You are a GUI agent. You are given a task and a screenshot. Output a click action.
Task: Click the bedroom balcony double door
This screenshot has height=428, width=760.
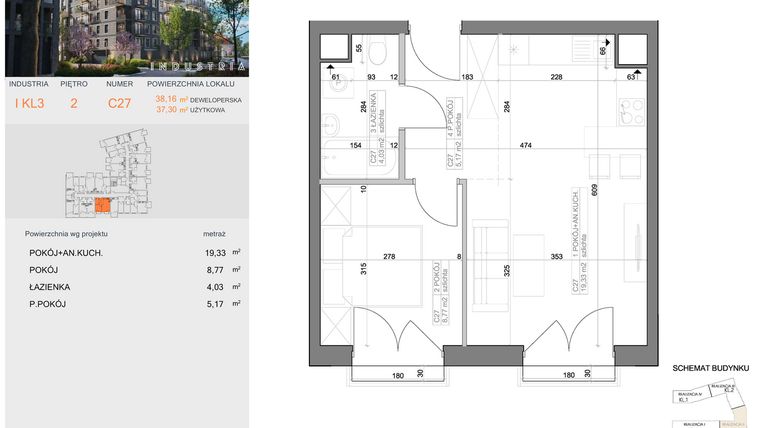(398, 329)
